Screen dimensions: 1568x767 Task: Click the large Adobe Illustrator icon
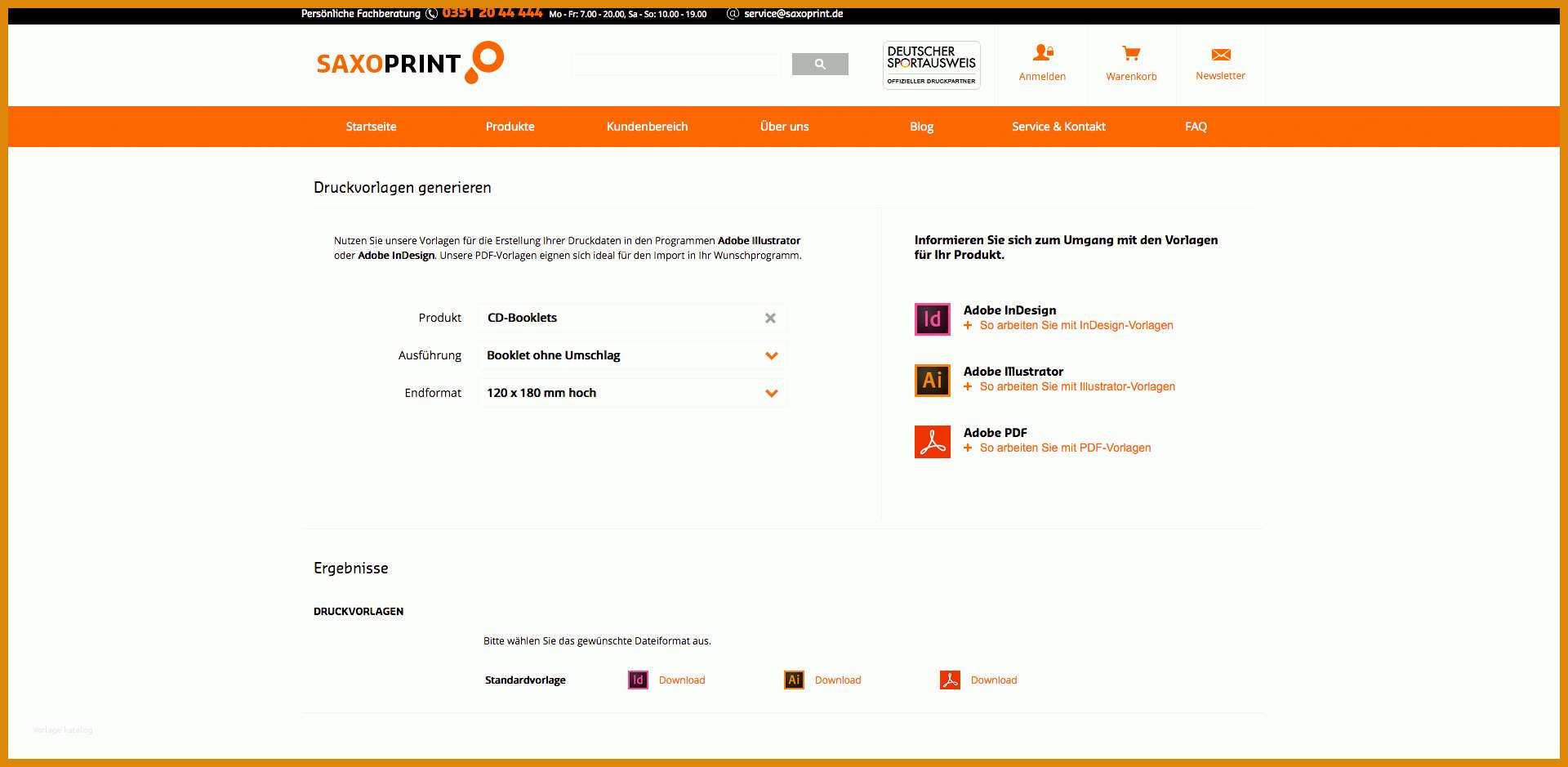[932, 380]
